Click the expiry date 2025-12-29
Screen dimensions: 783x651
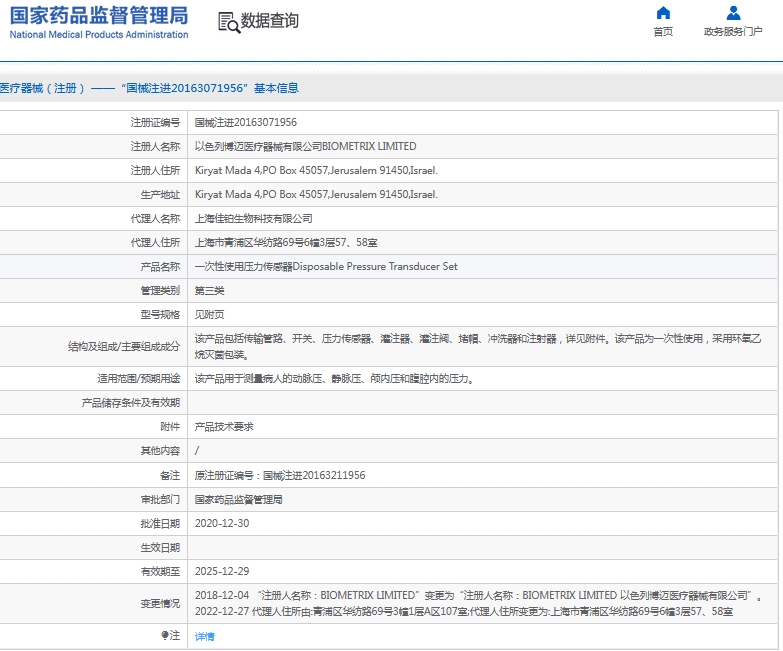tap(222, 571)
